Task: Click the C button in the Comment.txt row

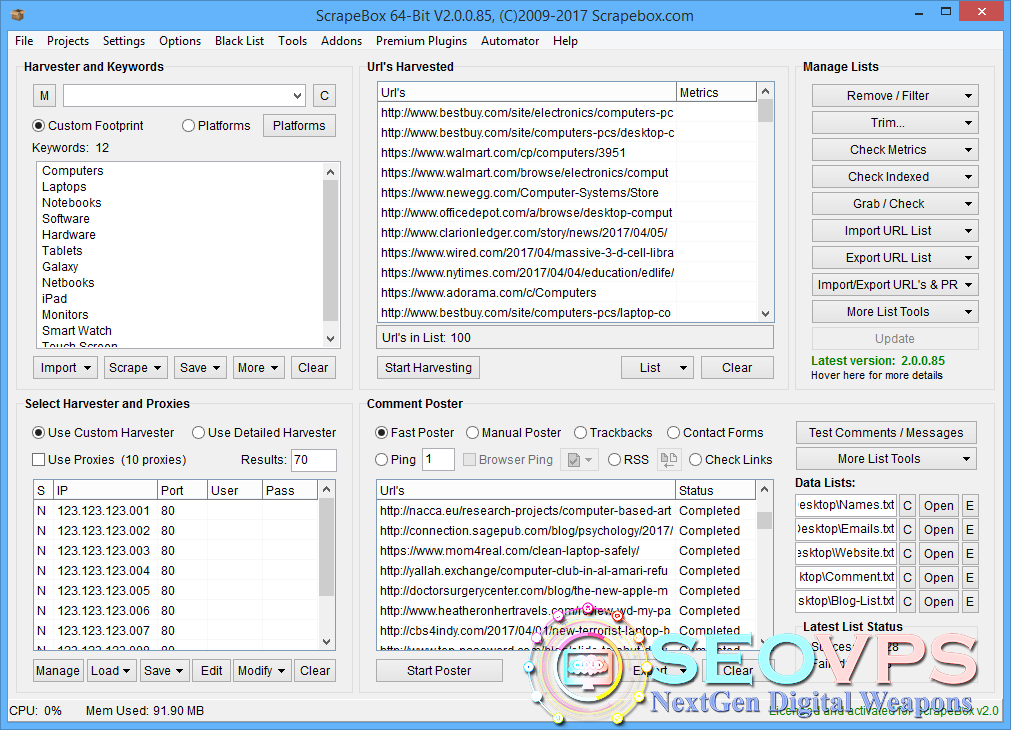Action: [907, 577]
